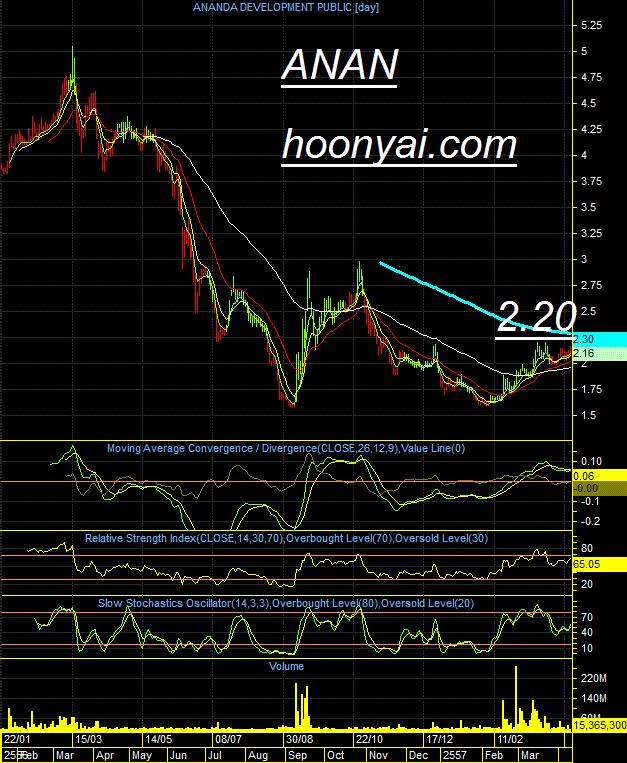This screenshot has width=627, height=763.
Task: Select the Oct month label
Action: click(x=336, y=755)
